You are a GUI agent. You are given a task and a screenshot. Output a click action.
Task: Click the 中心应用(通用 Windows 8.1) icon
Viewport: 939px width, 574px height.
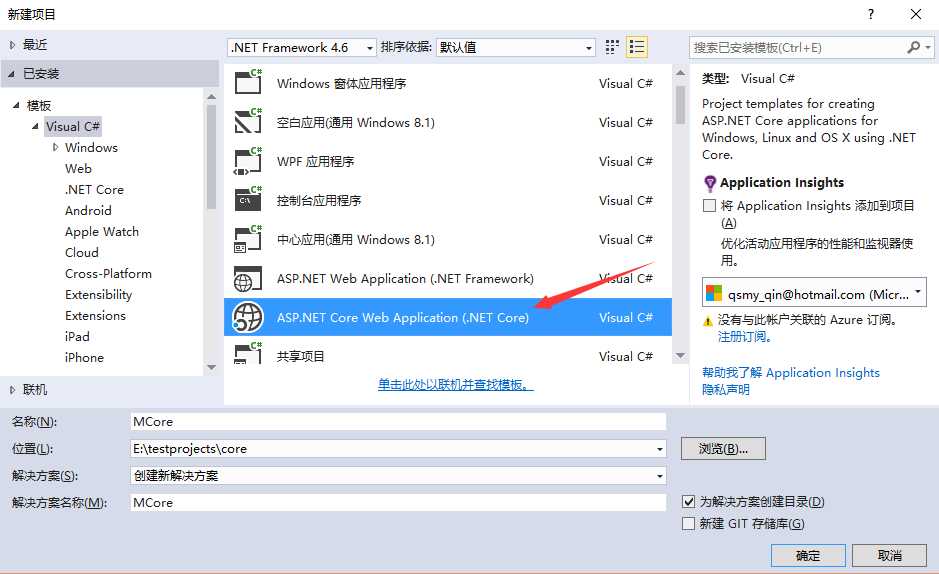(x=248, y=239)
